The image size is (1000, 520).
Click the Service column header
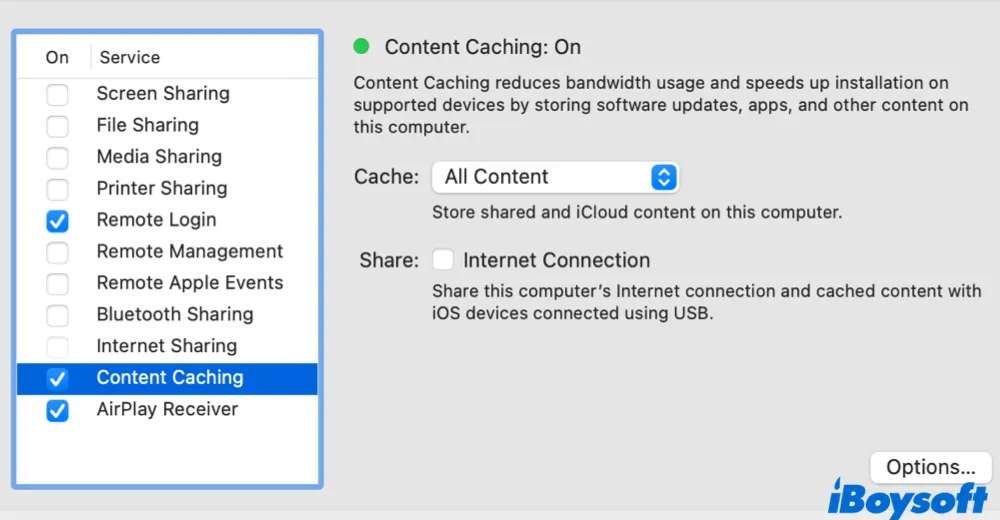(x=130, y=58)
